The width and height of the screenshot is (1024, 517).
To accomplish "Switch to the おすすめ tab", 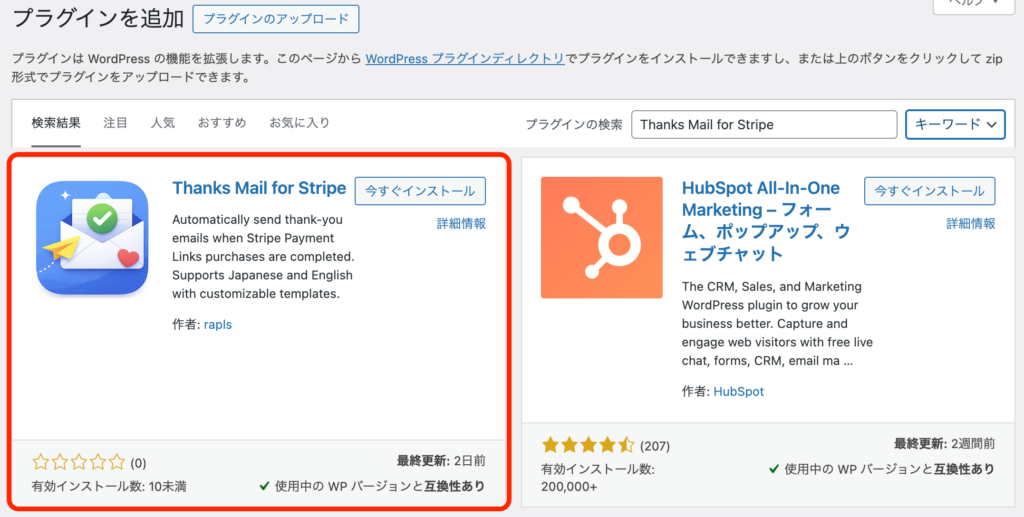I will pyautogui.click(x=222, y=123).
